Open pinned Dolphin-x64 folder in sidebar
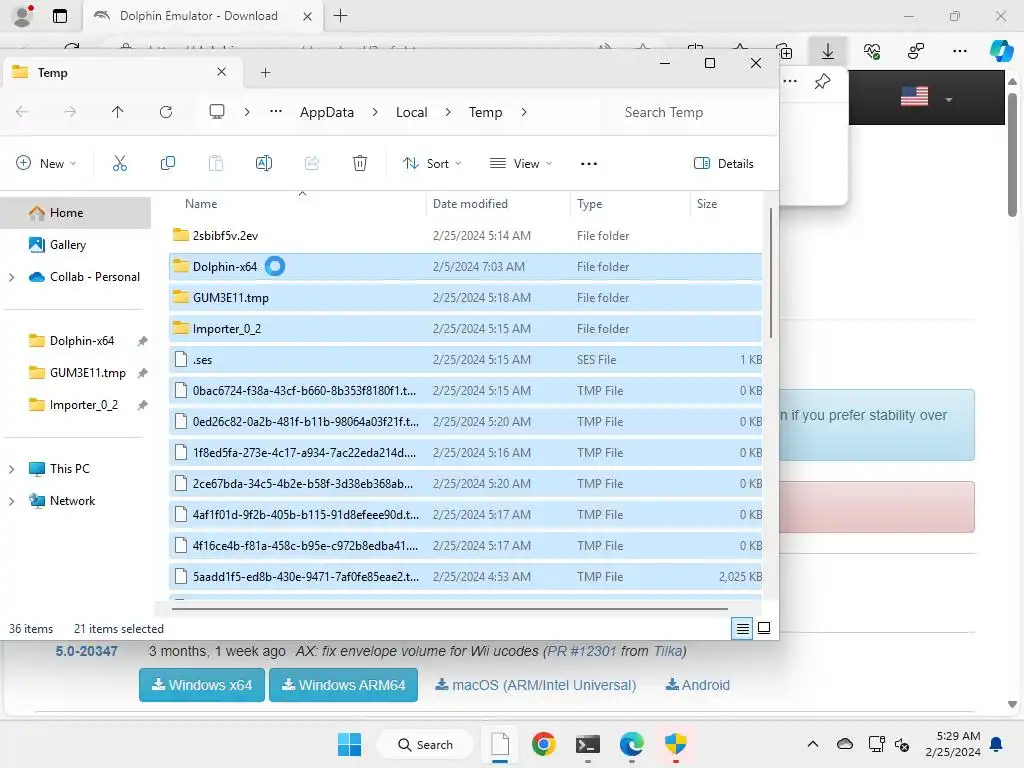This screenshot has height=768, width=1024. point(82,341)
